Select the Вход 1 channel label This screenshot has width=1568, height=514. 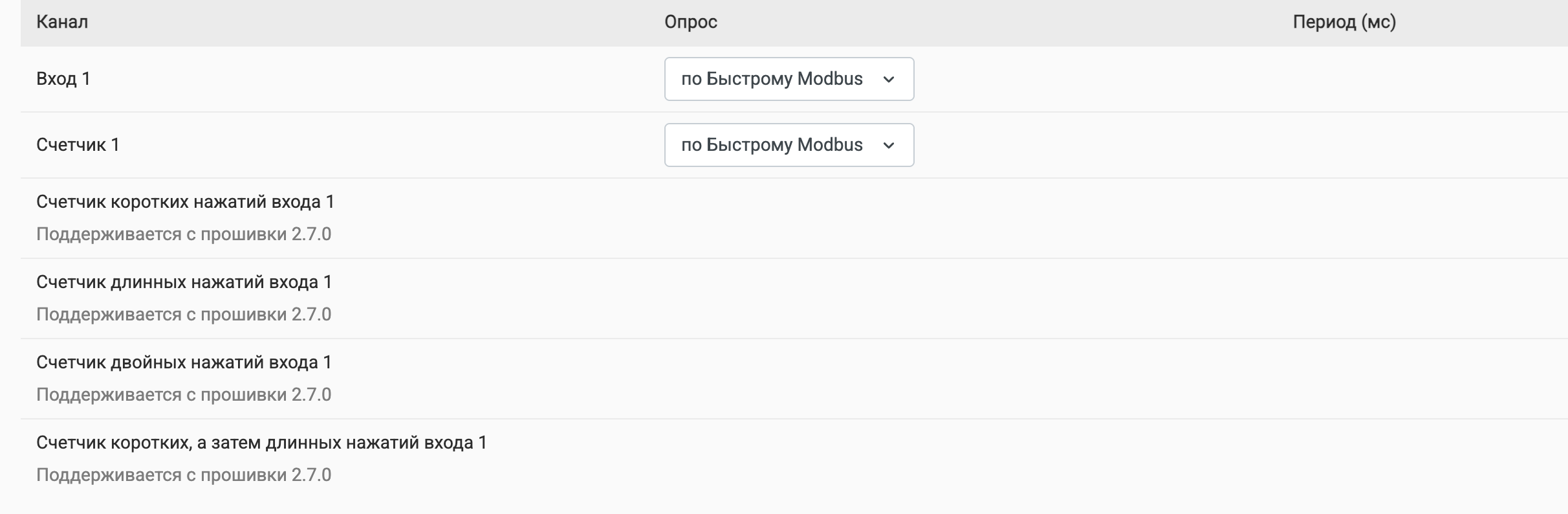pyautogui.click(x=63, y=79)
